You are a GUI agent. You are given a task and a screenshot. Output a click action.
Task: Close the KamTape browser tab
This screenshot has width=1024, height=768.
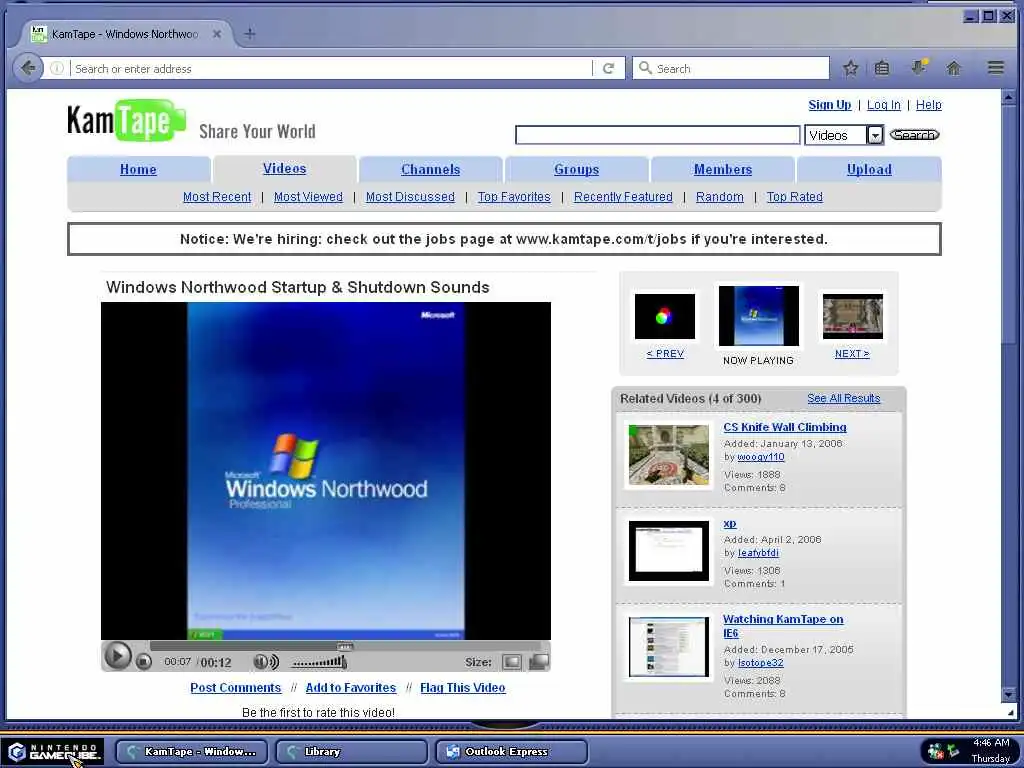[x=217, y=34]
